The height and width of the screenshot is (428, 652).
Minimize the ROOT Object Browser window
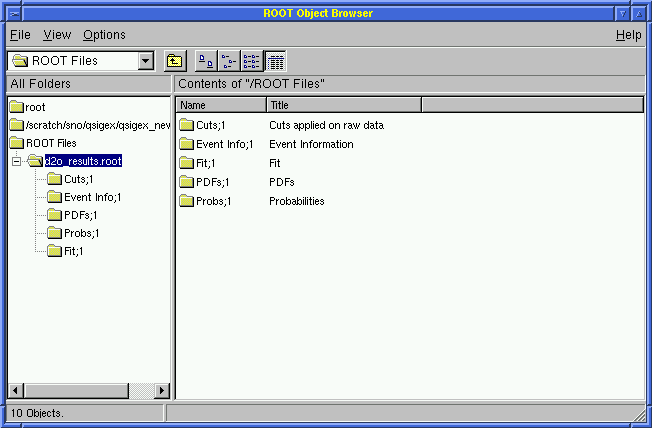tap(622, 14)
